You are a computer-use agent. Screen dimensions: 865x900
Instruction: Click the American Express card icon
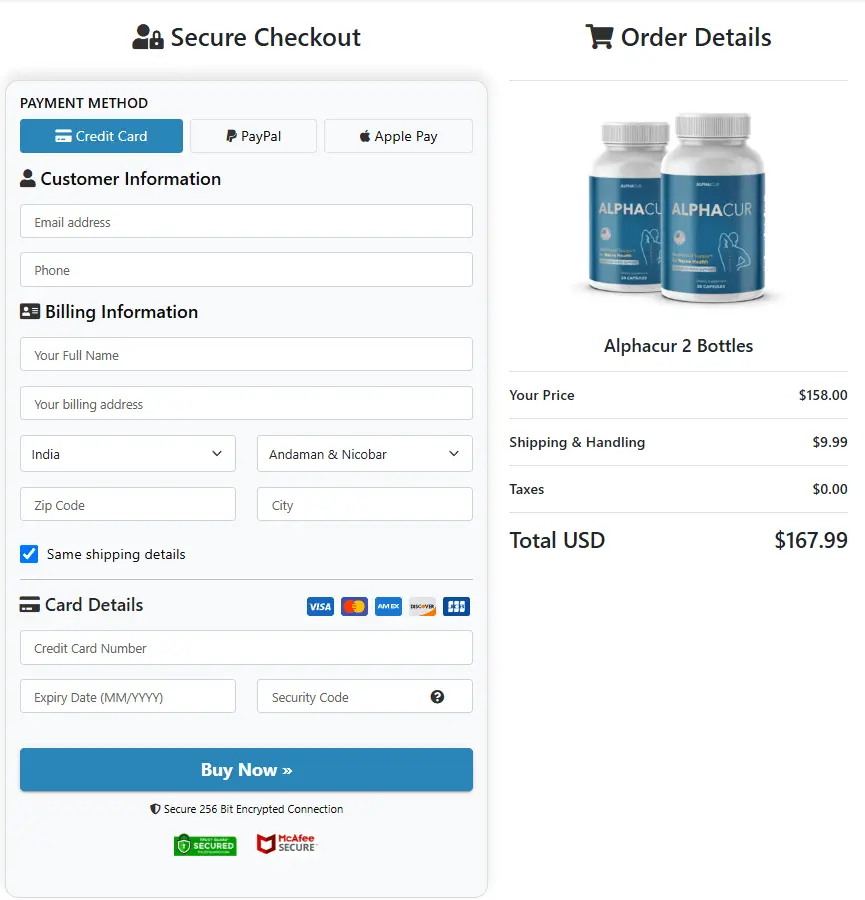pos(388,606)
